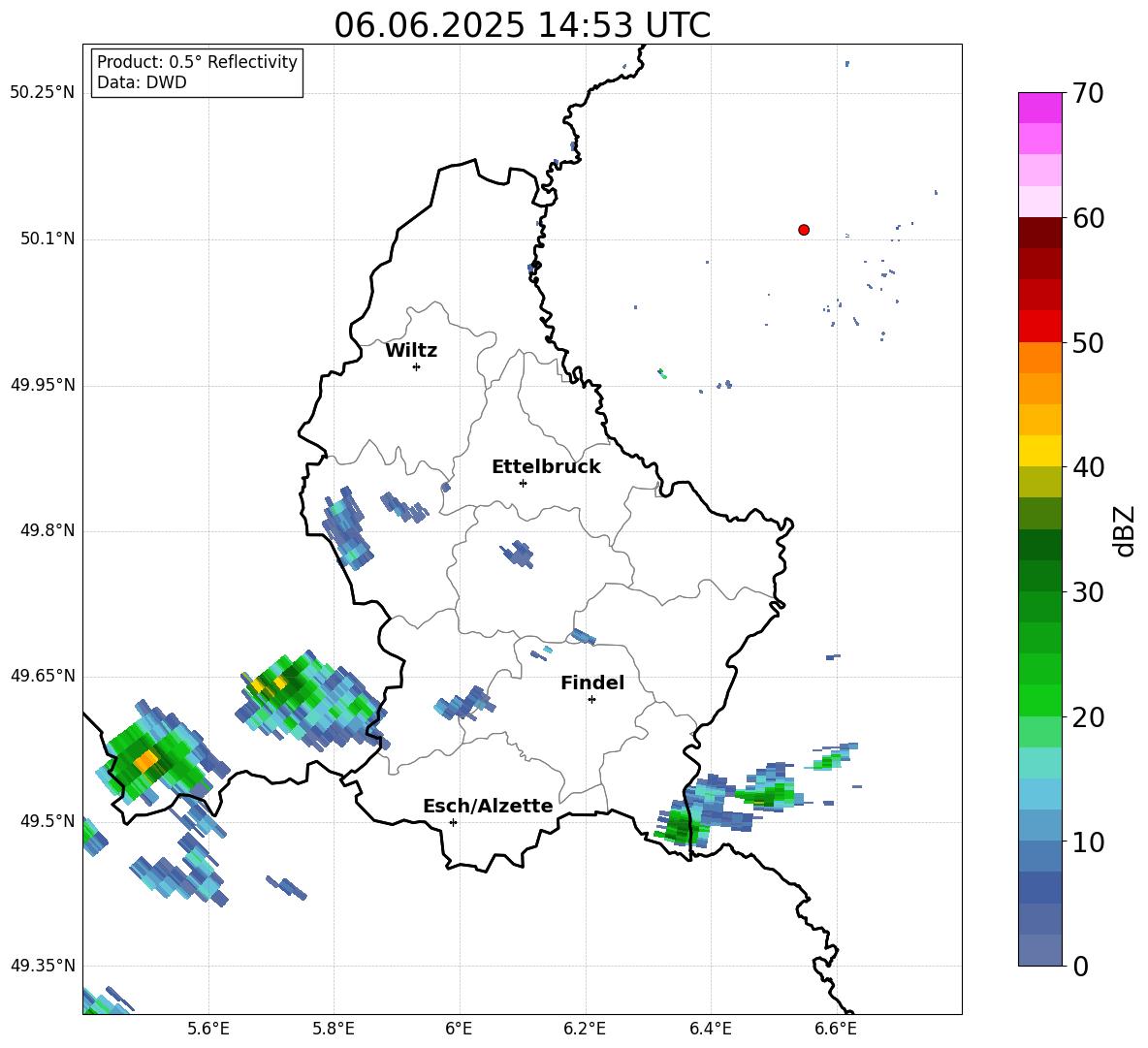Image resolution: width=1148 pixels, height=1048 pixels.
Task: Click the 6.4°E longitude label
Action: tap(710, 1029)
